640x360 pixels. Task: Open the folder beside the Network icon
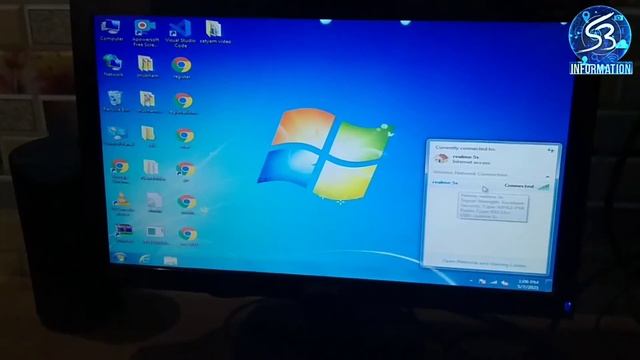click(x=147, y=67)
